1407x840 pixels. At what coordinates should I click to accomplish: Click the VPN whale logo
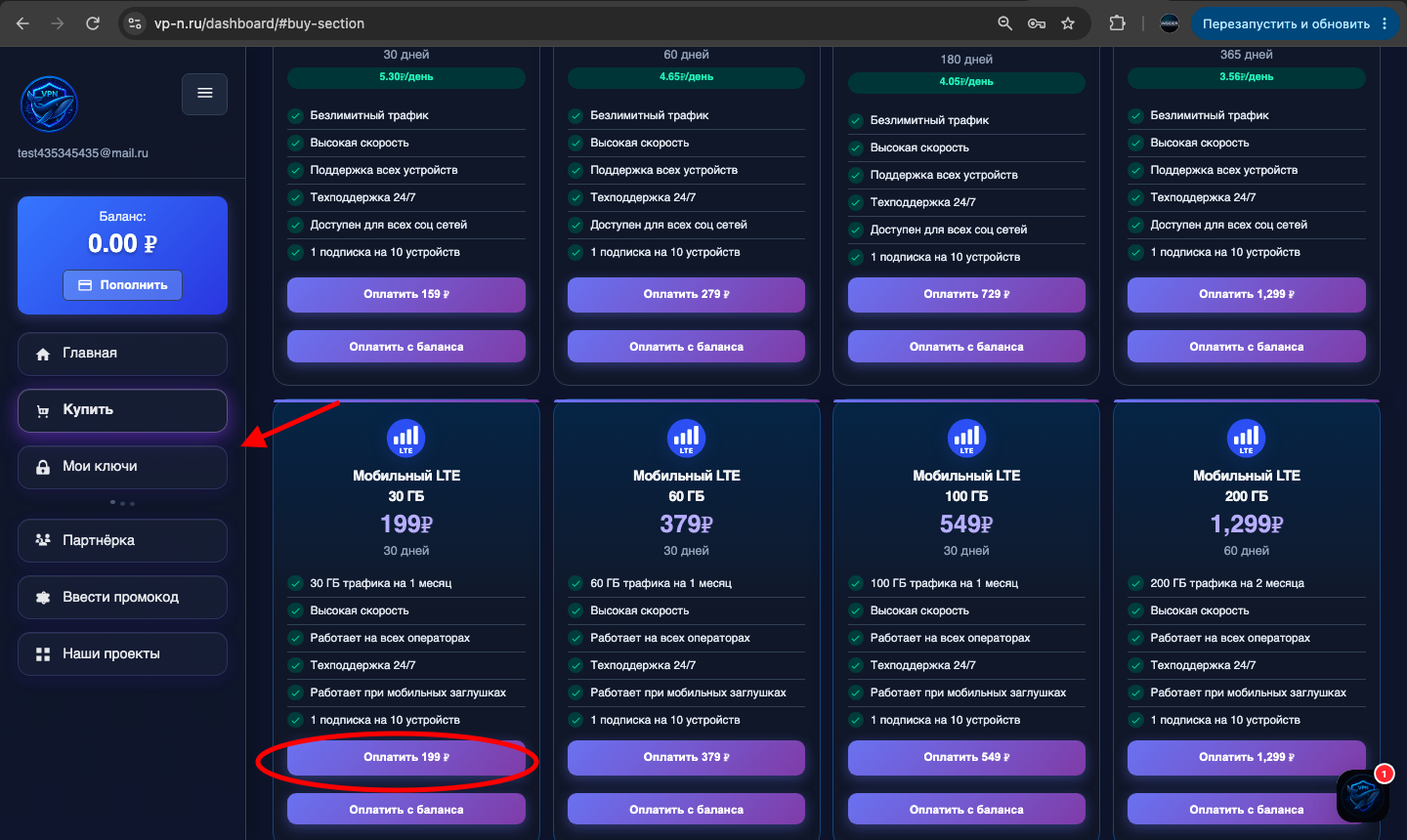(49, 105)
